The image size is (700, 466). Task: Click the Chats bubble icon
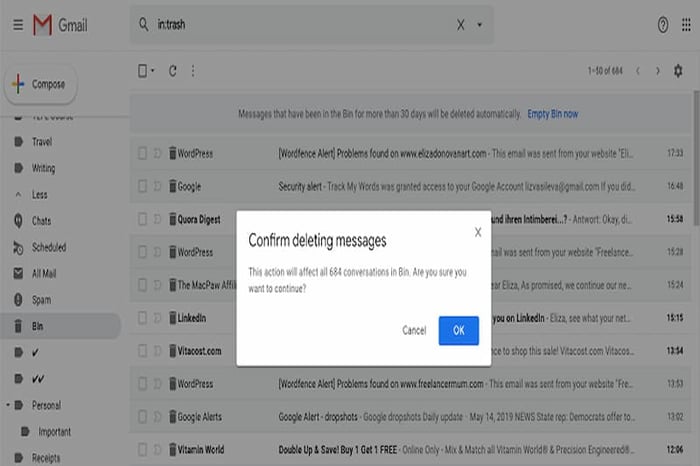tap(18, 221)
